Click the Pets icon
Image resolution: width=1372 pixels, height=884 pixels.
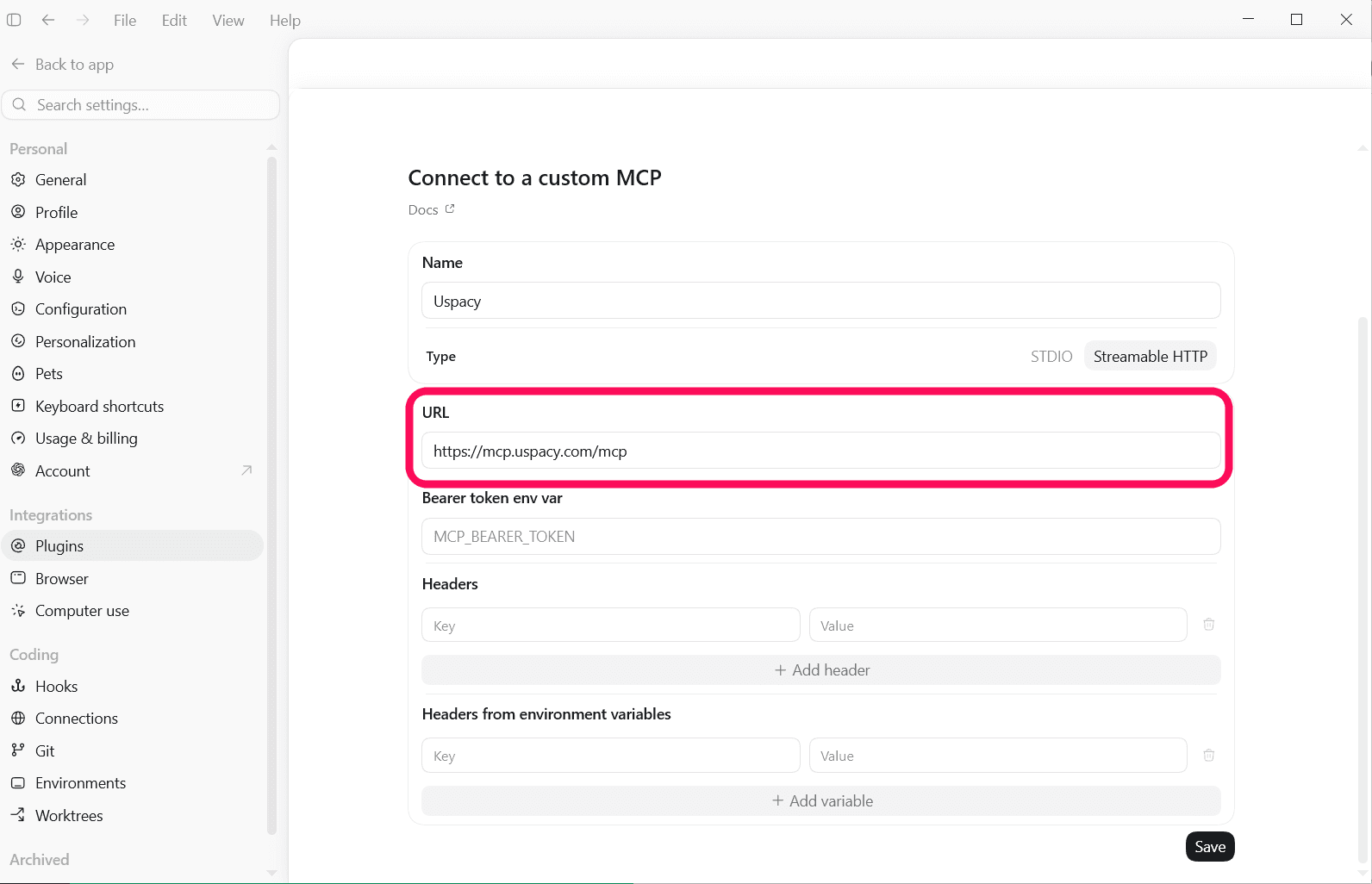[18, 373]
